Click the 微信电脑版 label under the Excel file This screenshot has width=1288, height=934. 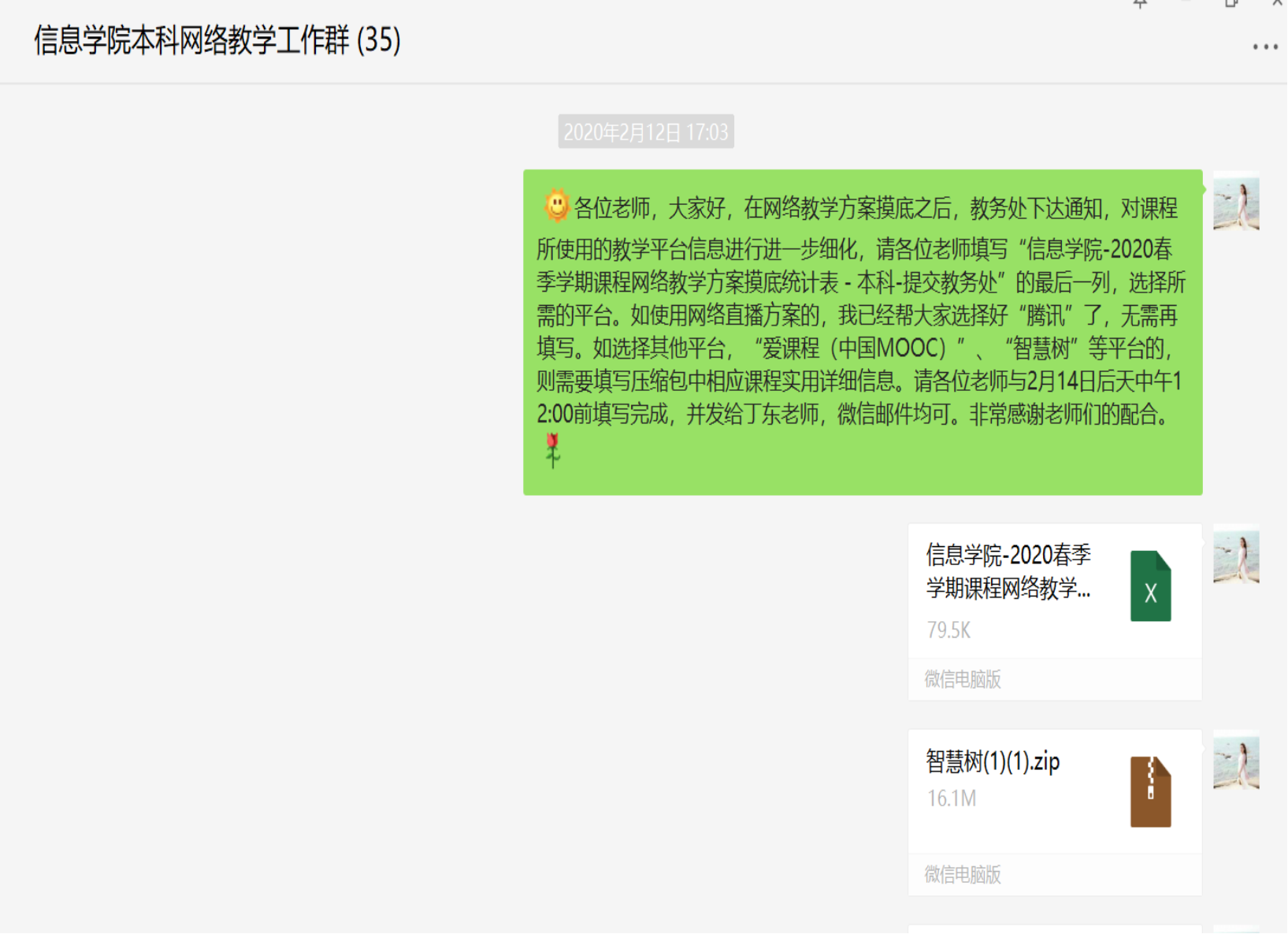point(963,679)
